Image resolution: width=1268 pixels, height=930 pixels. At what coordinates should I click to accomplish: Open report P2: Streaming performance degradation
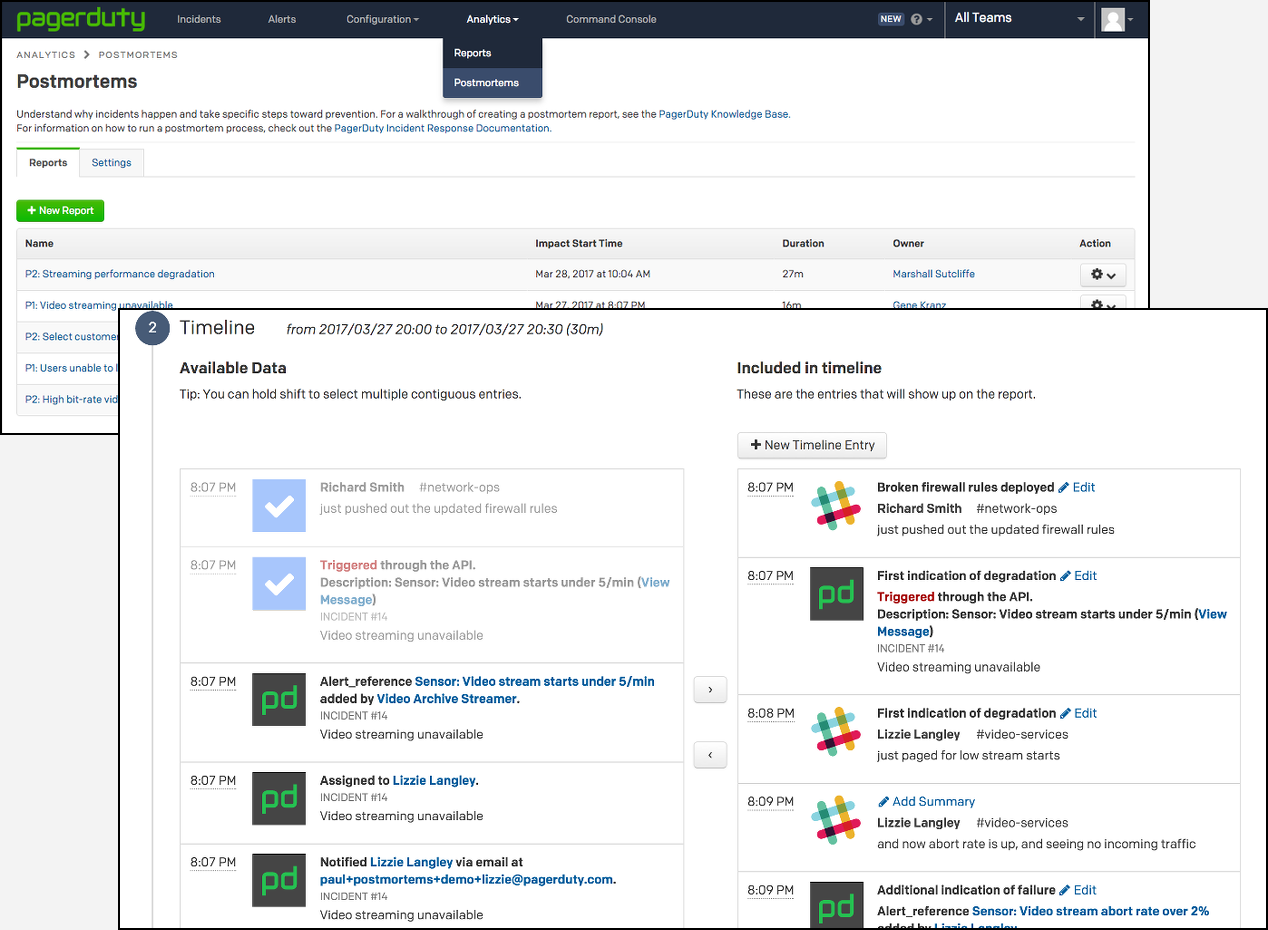(120, 274)
